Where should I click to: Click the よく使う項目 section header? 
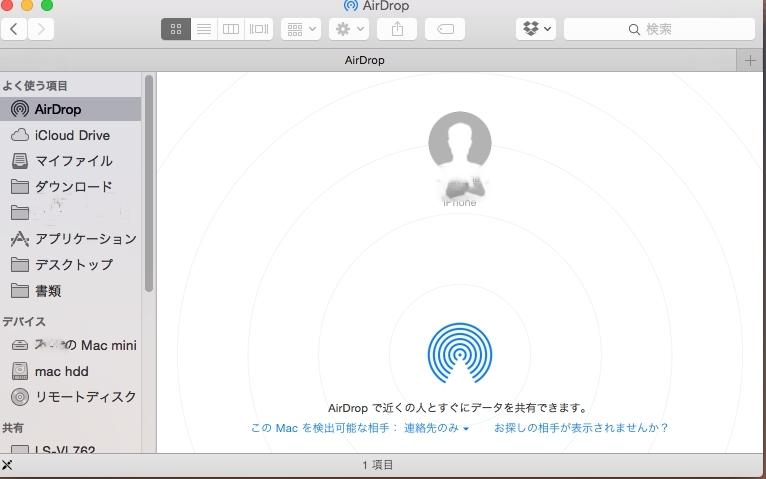[35, 86]
